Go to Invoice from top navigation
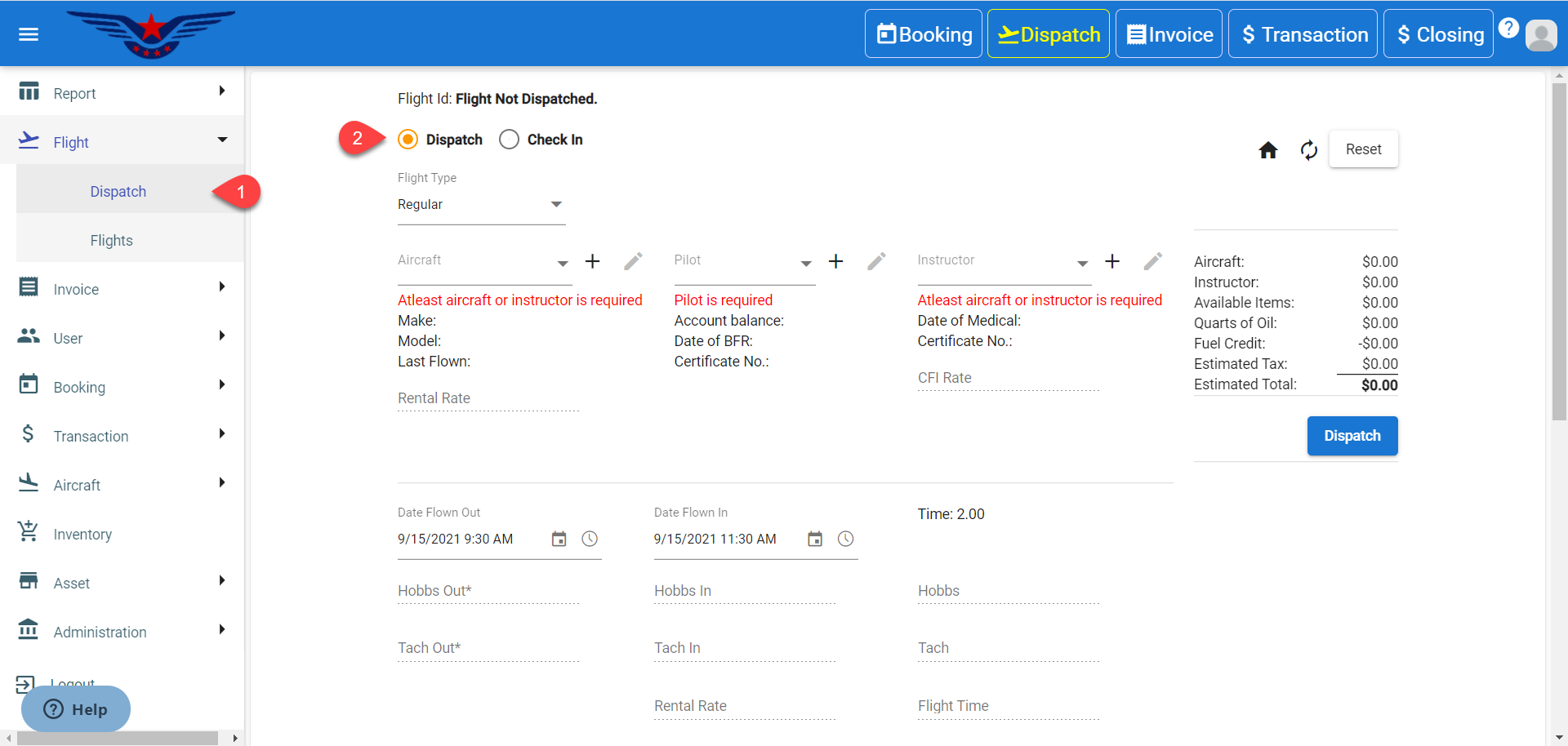1568x746 pixels. click(1169, 34)
